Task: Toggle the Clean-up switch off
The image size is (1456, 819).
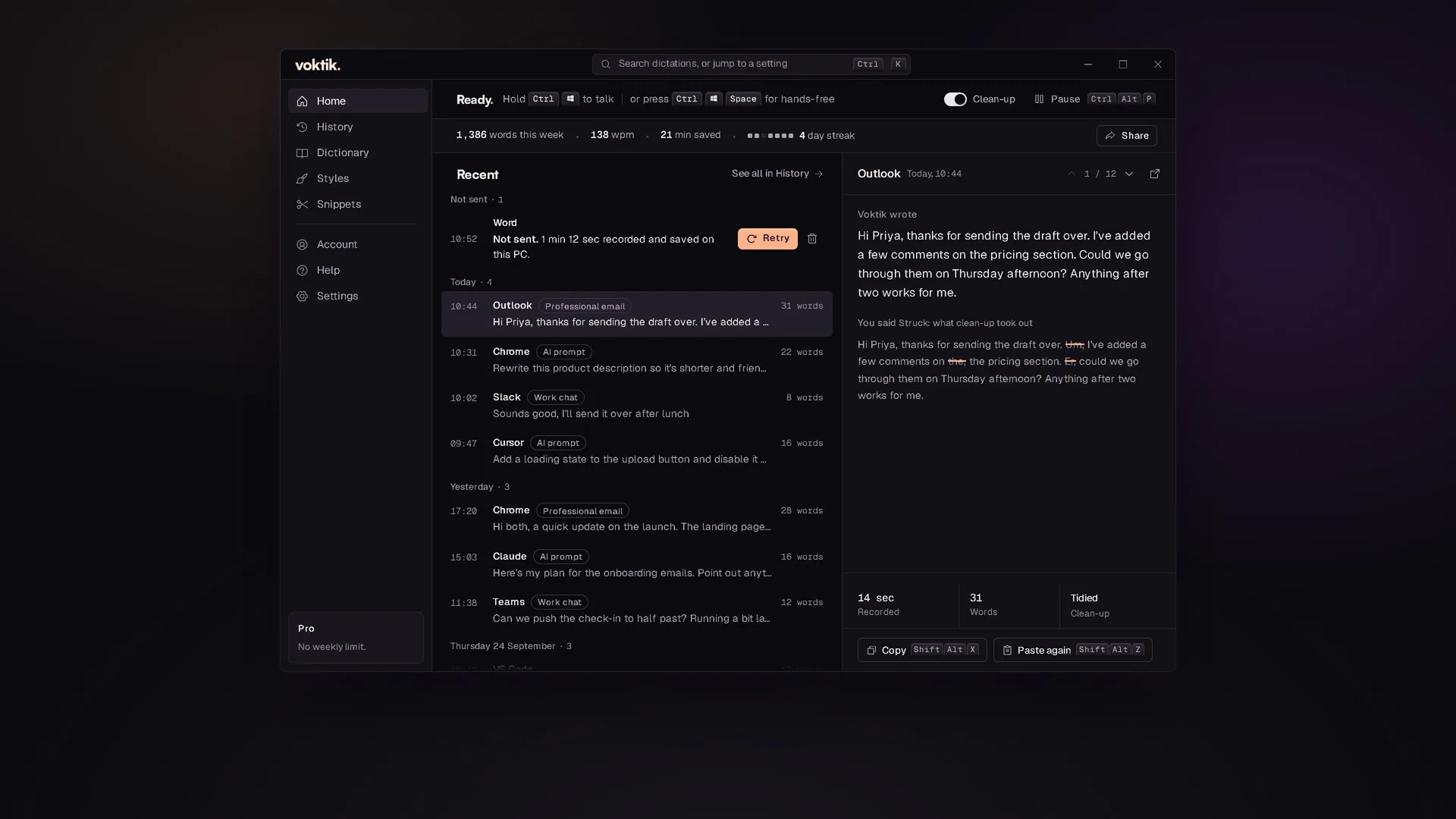Action: (955, 99)
